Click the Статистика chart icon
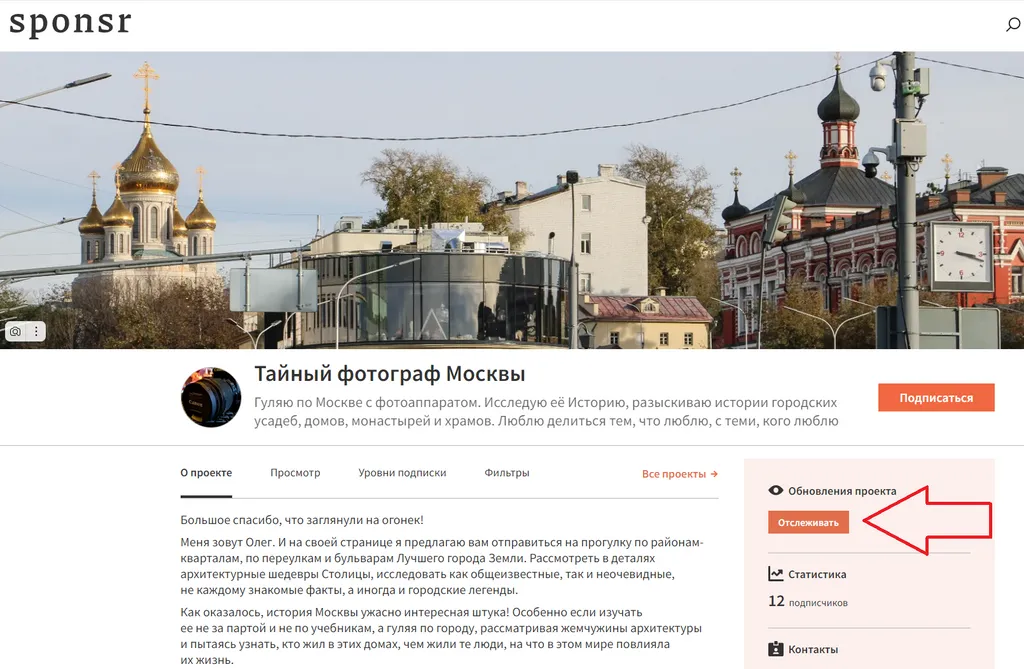 (x=775, y=574)
